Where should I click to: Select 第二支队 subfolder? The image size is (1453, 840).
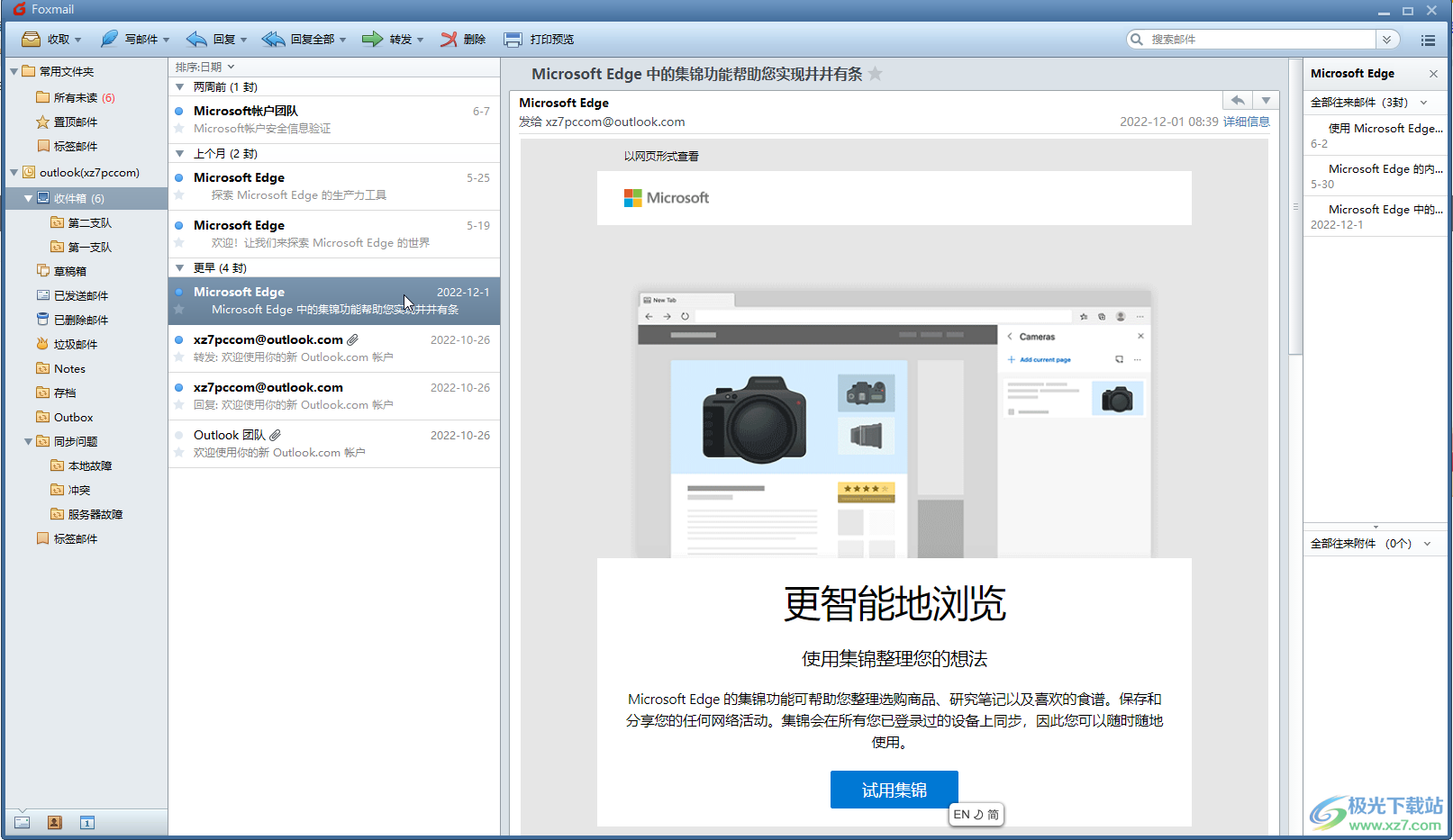(81, 222)
